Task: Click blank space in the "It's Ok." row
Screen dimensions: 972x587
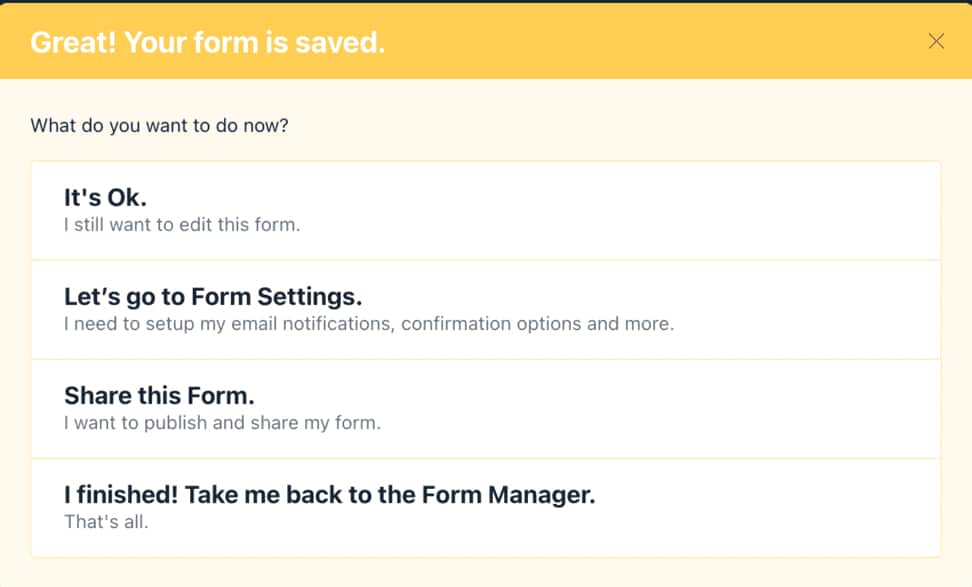Action: pyautogui.click(x=700, y=210)
